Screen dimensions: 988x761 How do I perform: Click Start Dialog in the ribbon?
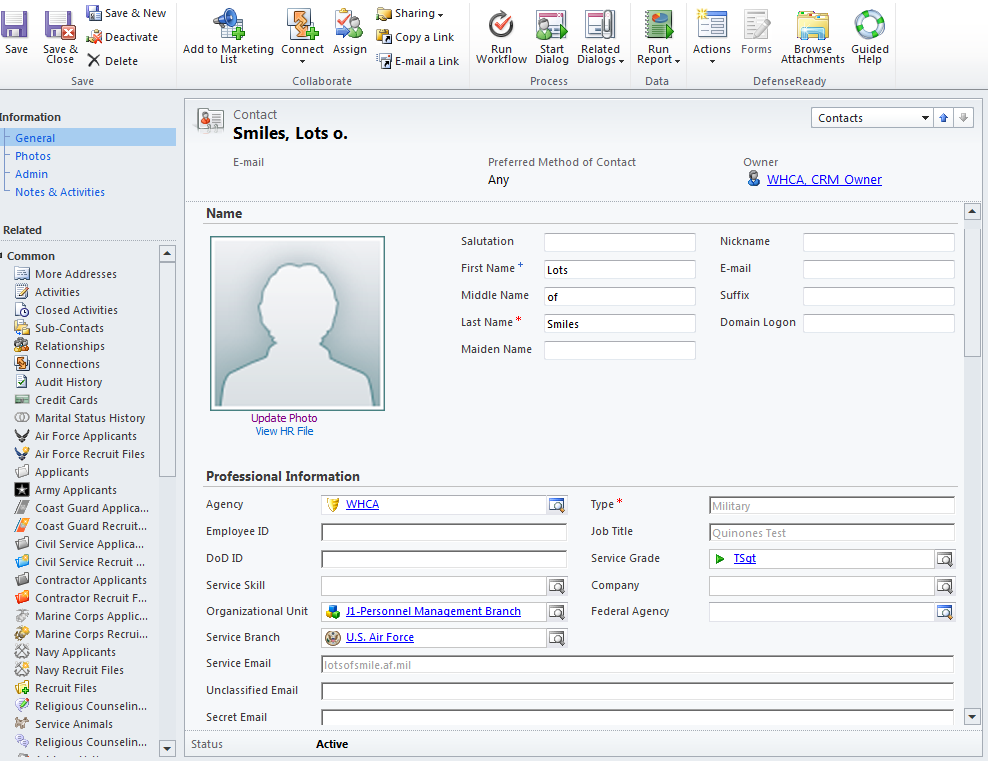pyautogui.click(x=551, y=26)
